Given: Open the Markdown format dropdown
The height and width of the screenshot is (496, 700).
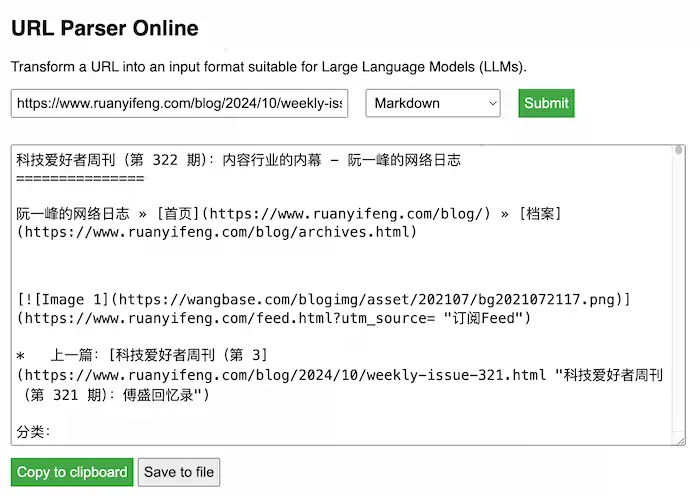Looking at the screenshot, I should (x=432, y=103).
